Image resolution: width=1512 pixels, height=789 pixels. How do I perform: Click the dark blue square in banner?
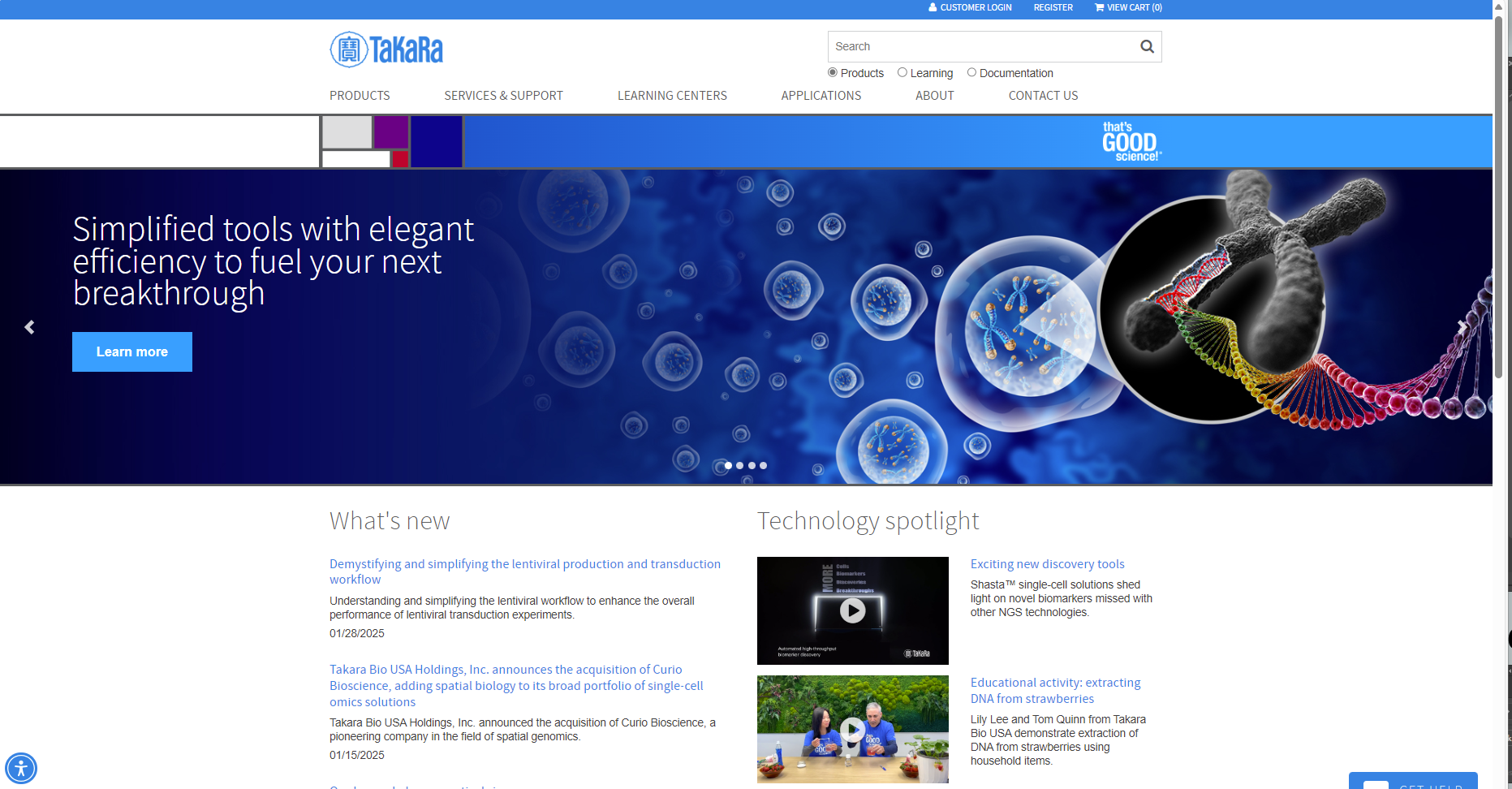click(437, 141)
